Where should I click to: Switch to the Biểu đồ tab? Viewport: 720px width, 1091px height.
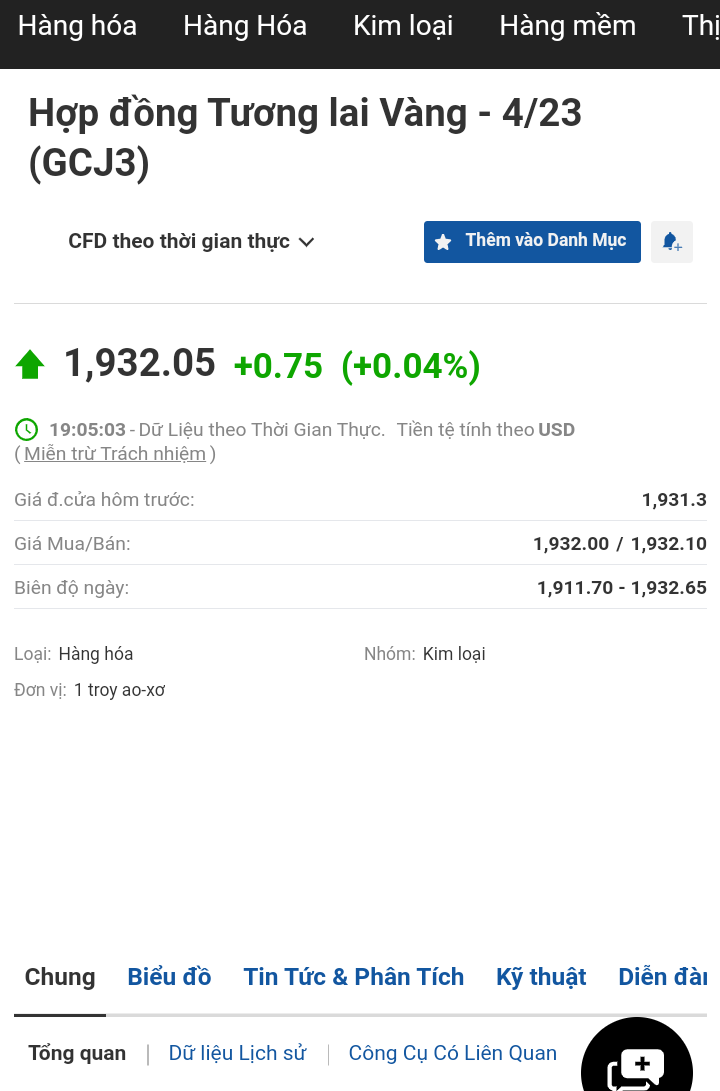[x=169, y=977]
